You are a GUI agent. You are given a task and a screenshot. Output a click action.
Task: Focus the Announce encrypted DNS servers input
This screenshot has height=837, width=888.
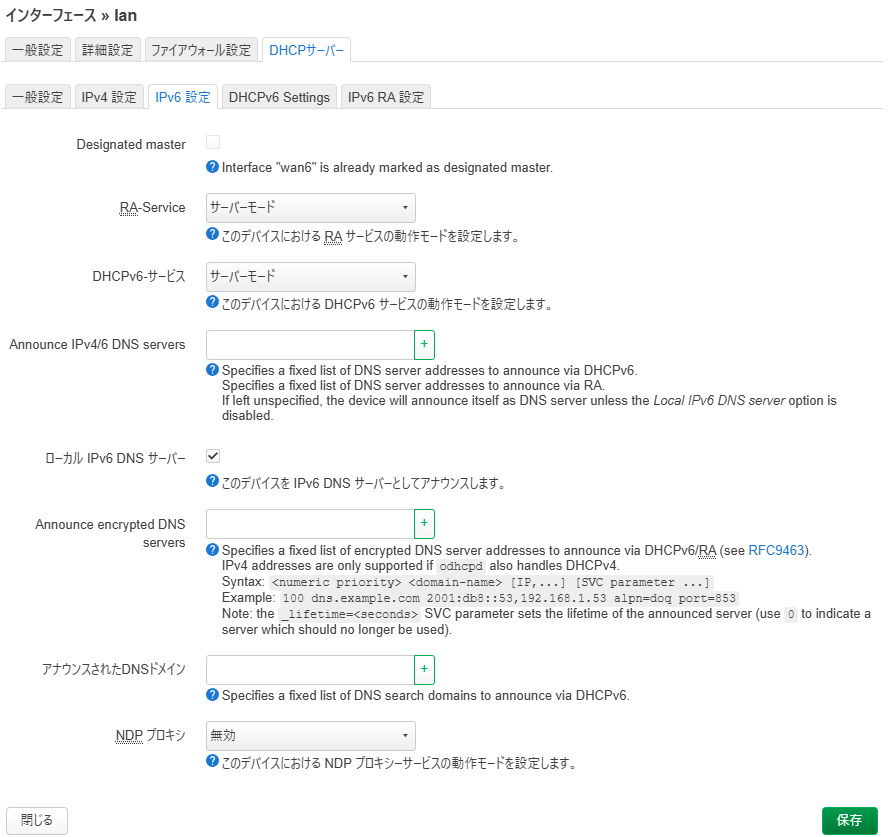coord(310,524)
